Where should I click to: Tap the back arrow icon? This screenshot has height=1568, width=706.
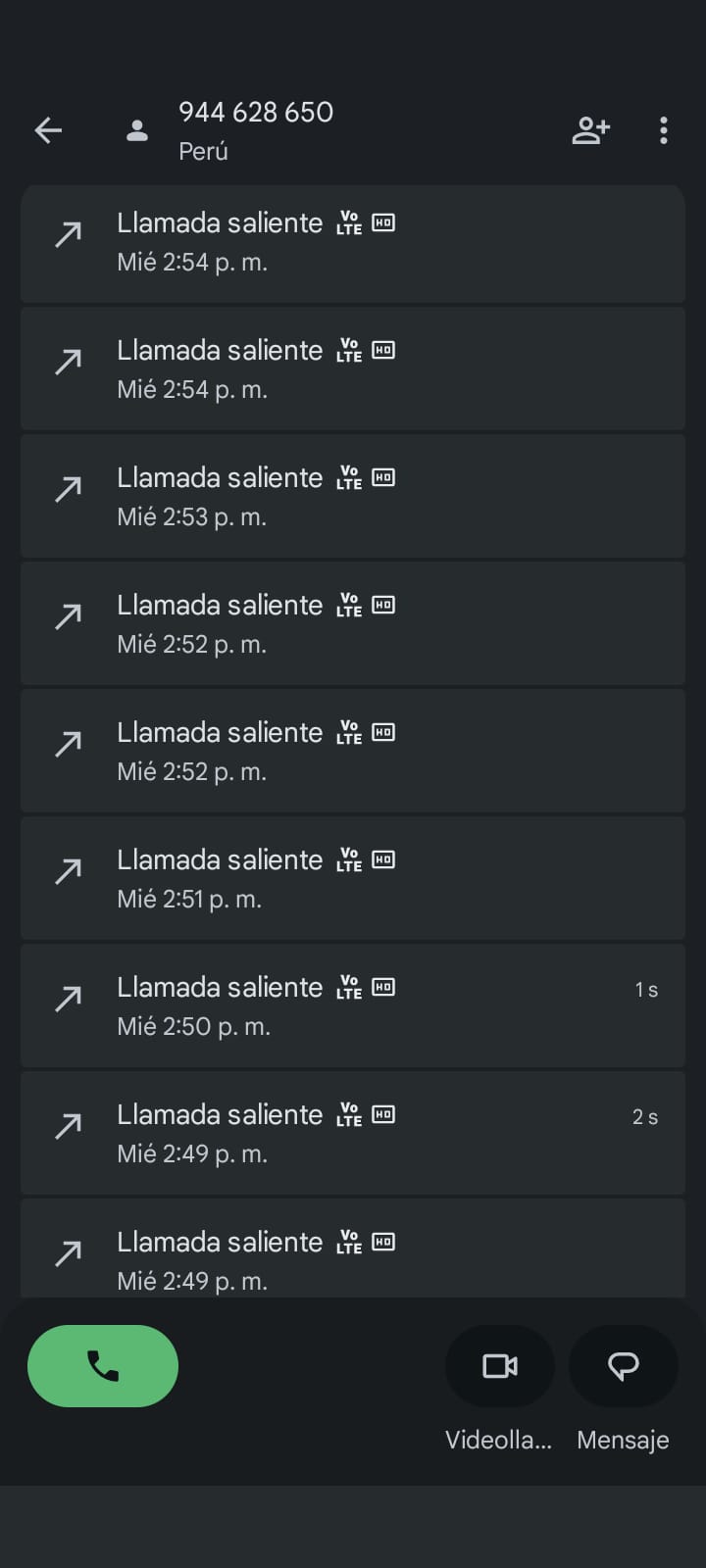pyautogui.click(x=48, y=130)
